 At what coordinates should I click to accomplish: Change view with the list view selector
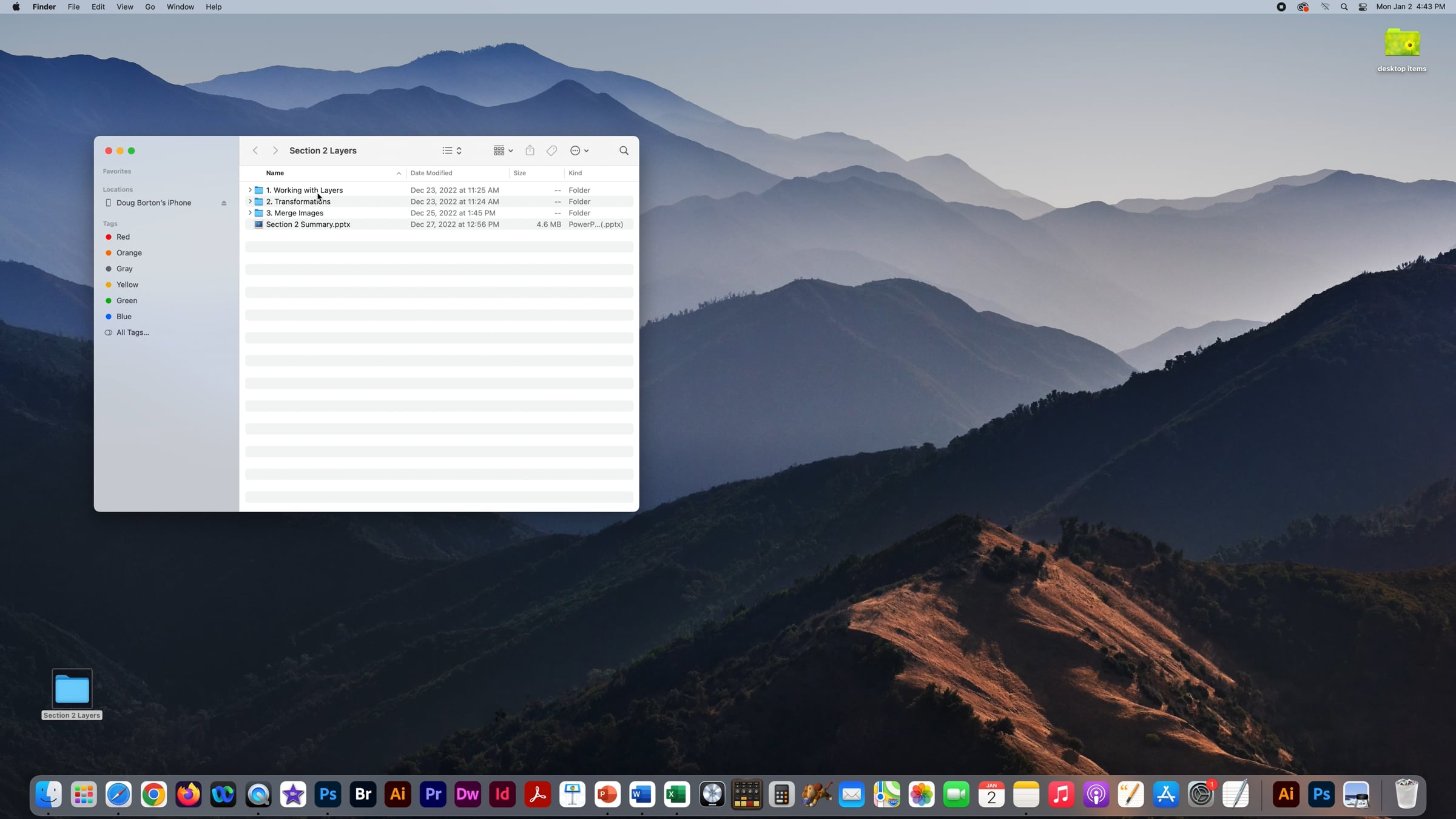[x=452, y=150]
